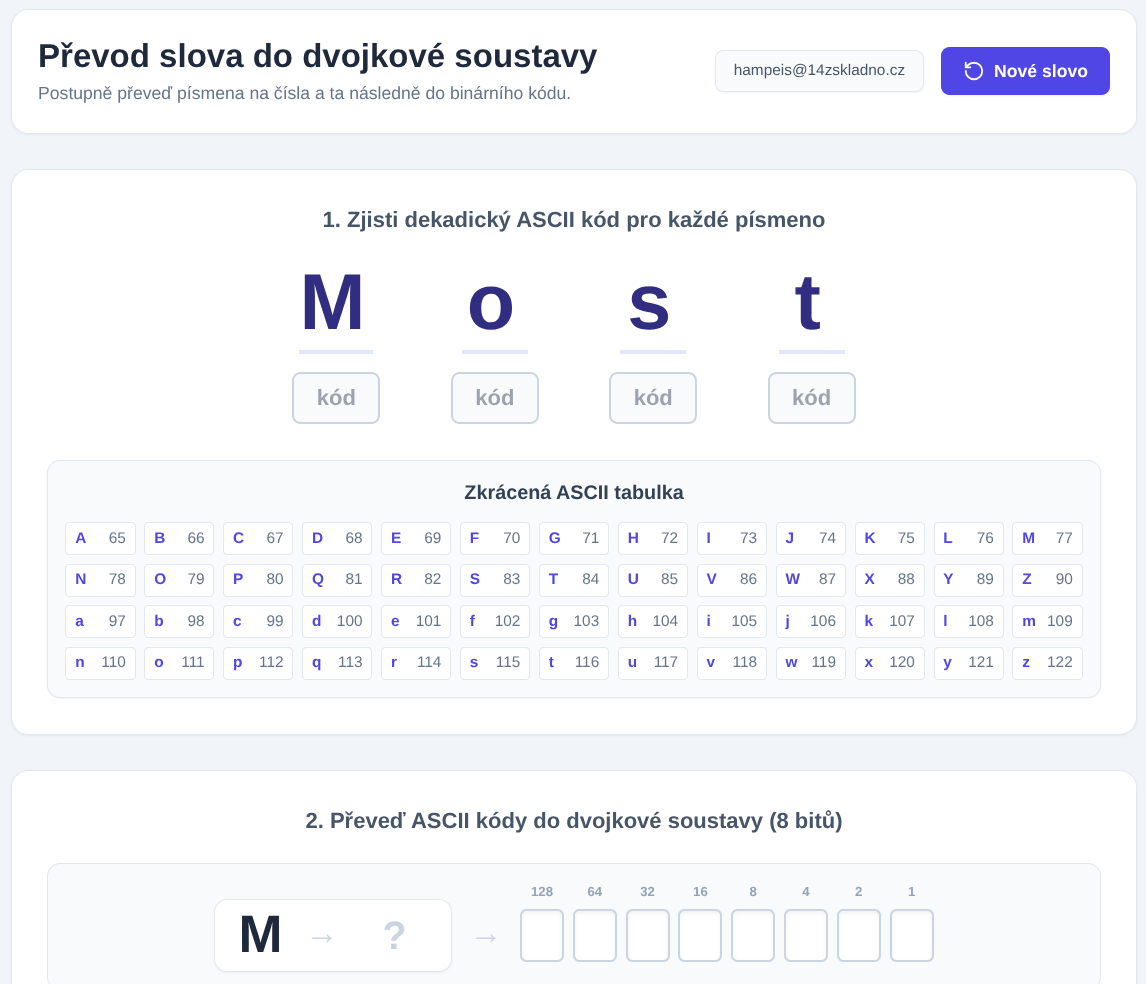Select the 32 bit box
1146x984 pixels.
pyautogui.click(x=648, y=935)
